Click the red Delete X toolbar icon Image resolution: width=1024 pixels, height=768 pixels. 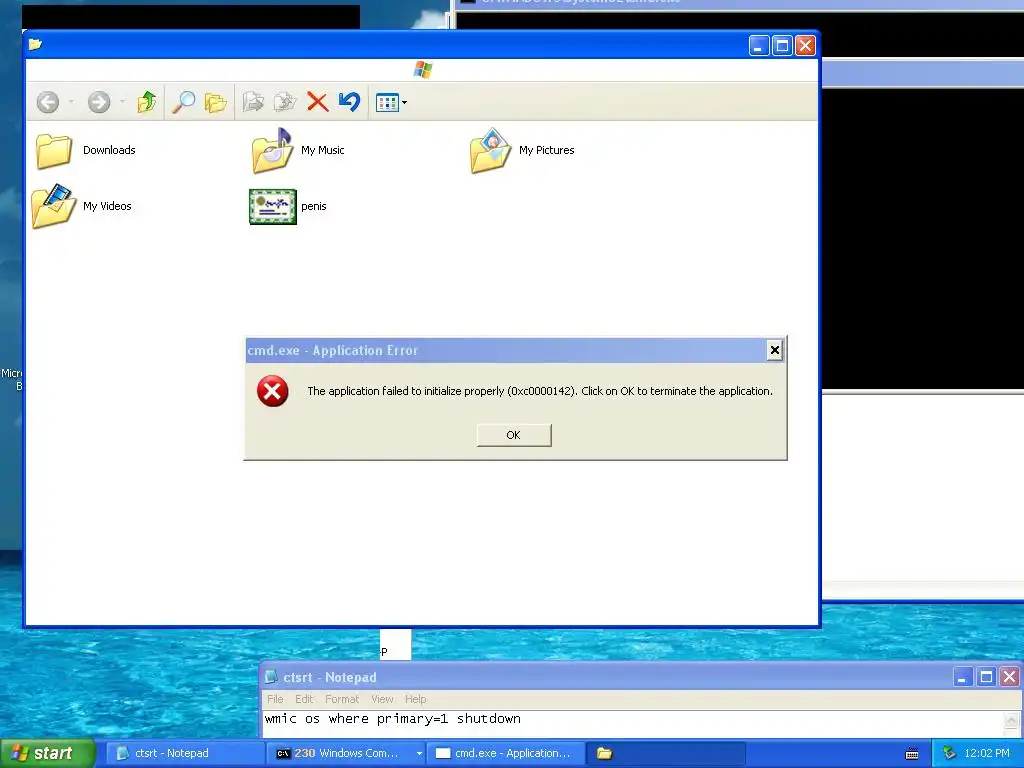317,102
